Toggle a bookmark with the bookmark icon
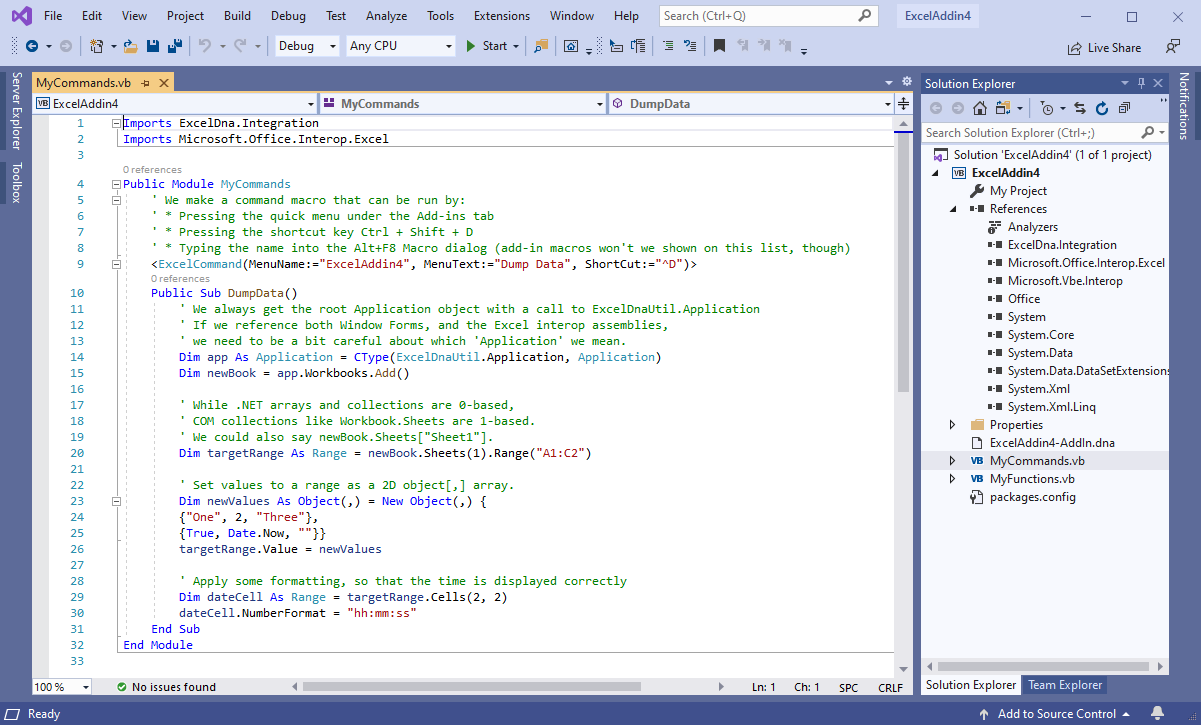The height and width of the screenshot is (725, 1201). 719,46
